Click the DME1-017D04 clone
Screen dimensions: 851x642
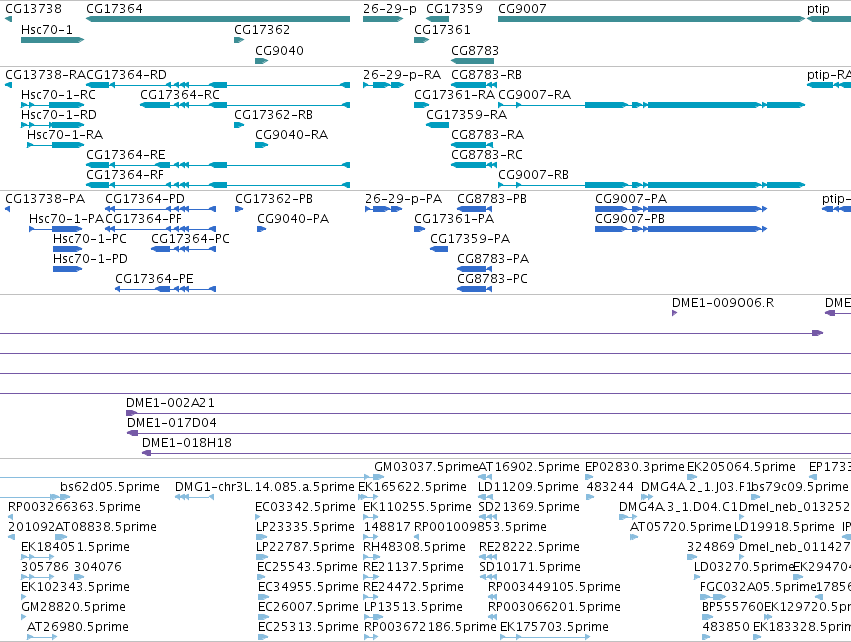[x=489, y=433]
